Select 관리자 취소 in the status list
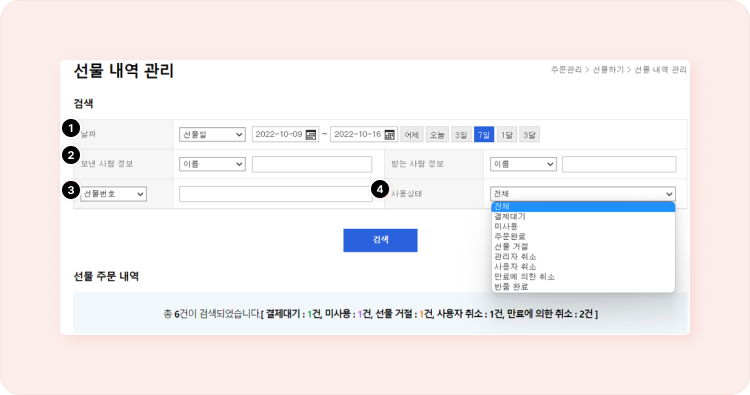 point(583,257)
